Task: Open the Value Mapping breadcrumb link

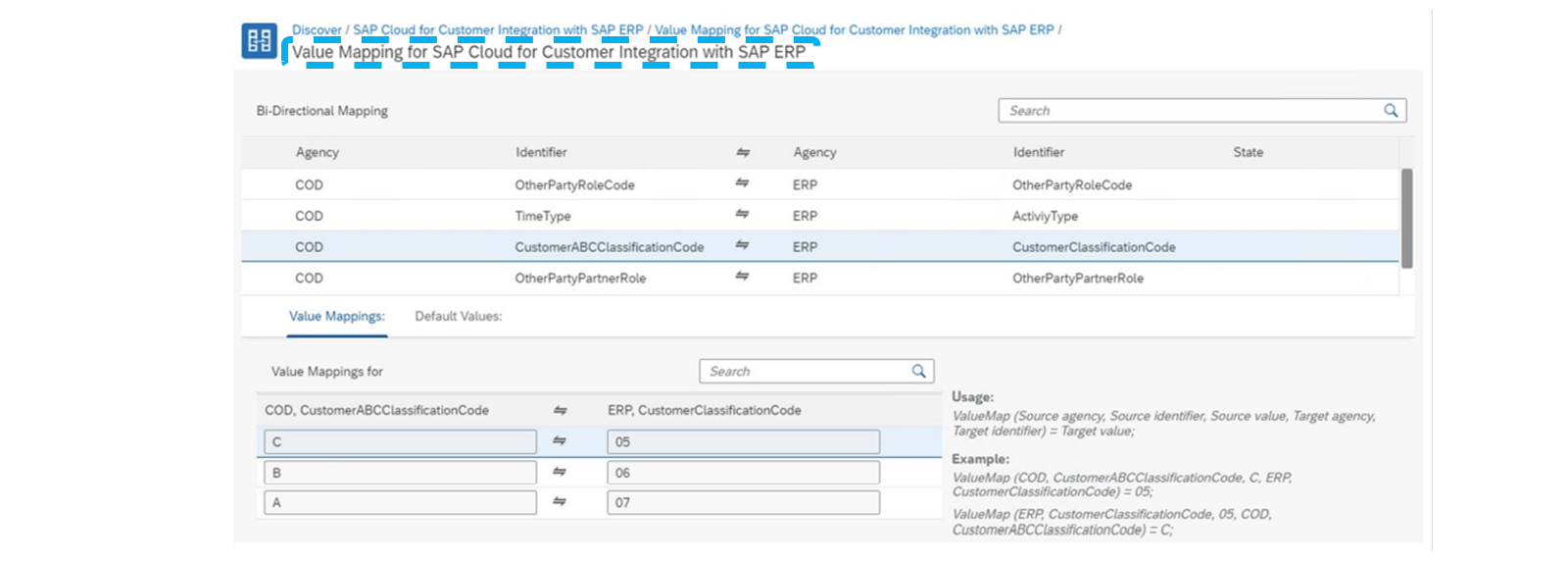Action: [x=854, y=30]
